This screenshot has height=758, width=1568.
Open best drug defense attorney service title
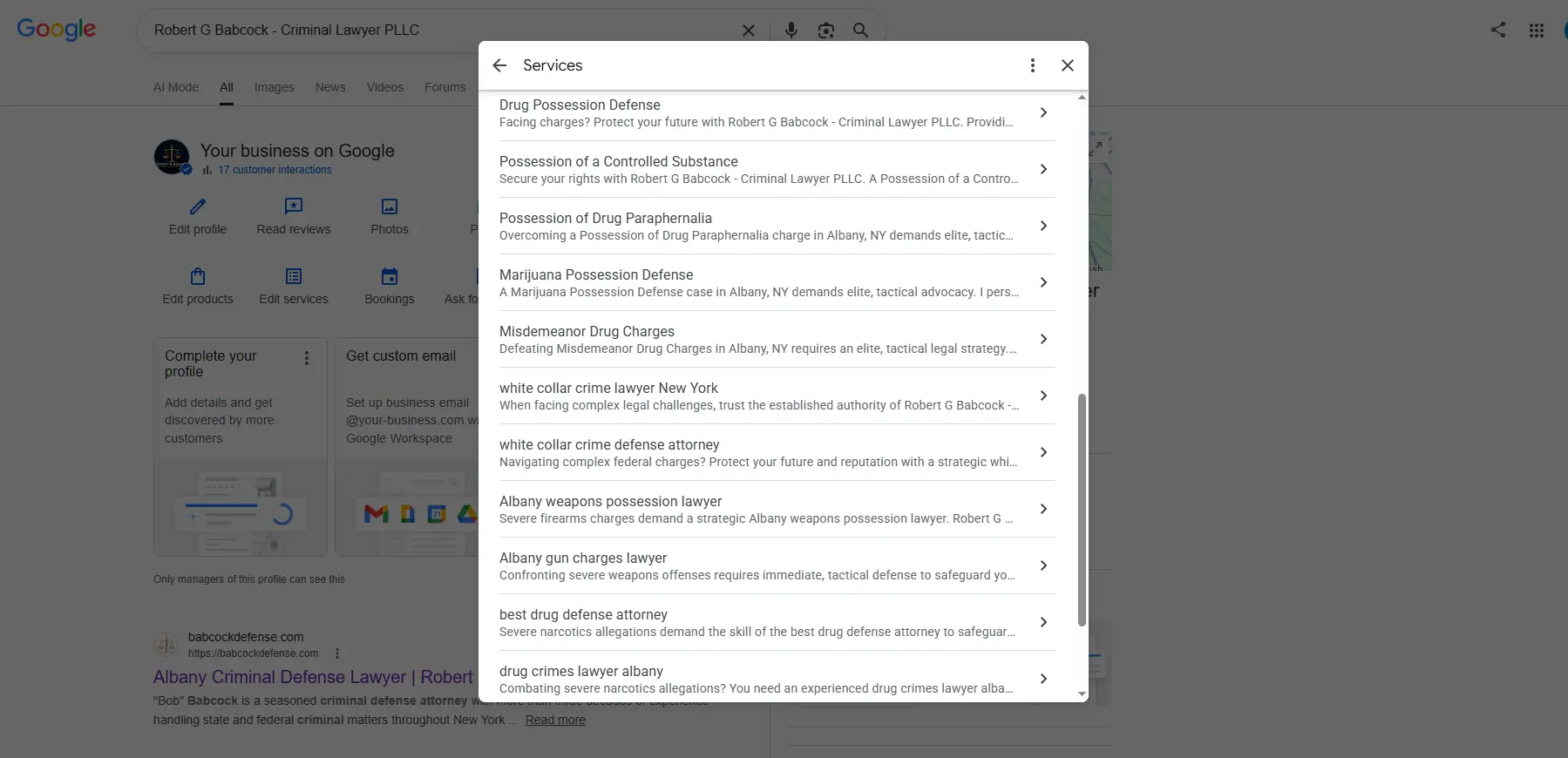583,614
